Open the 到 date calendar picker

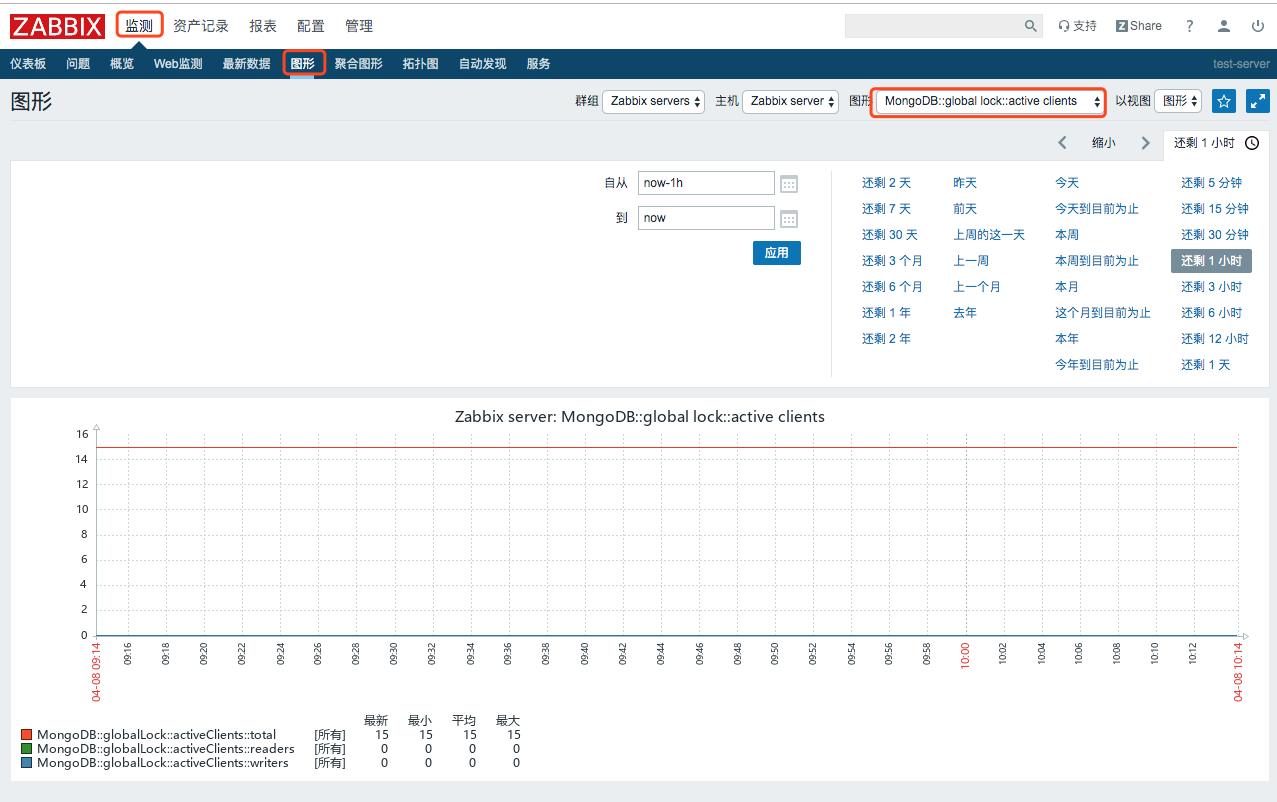pyautogui.click(x=789, y=219)
